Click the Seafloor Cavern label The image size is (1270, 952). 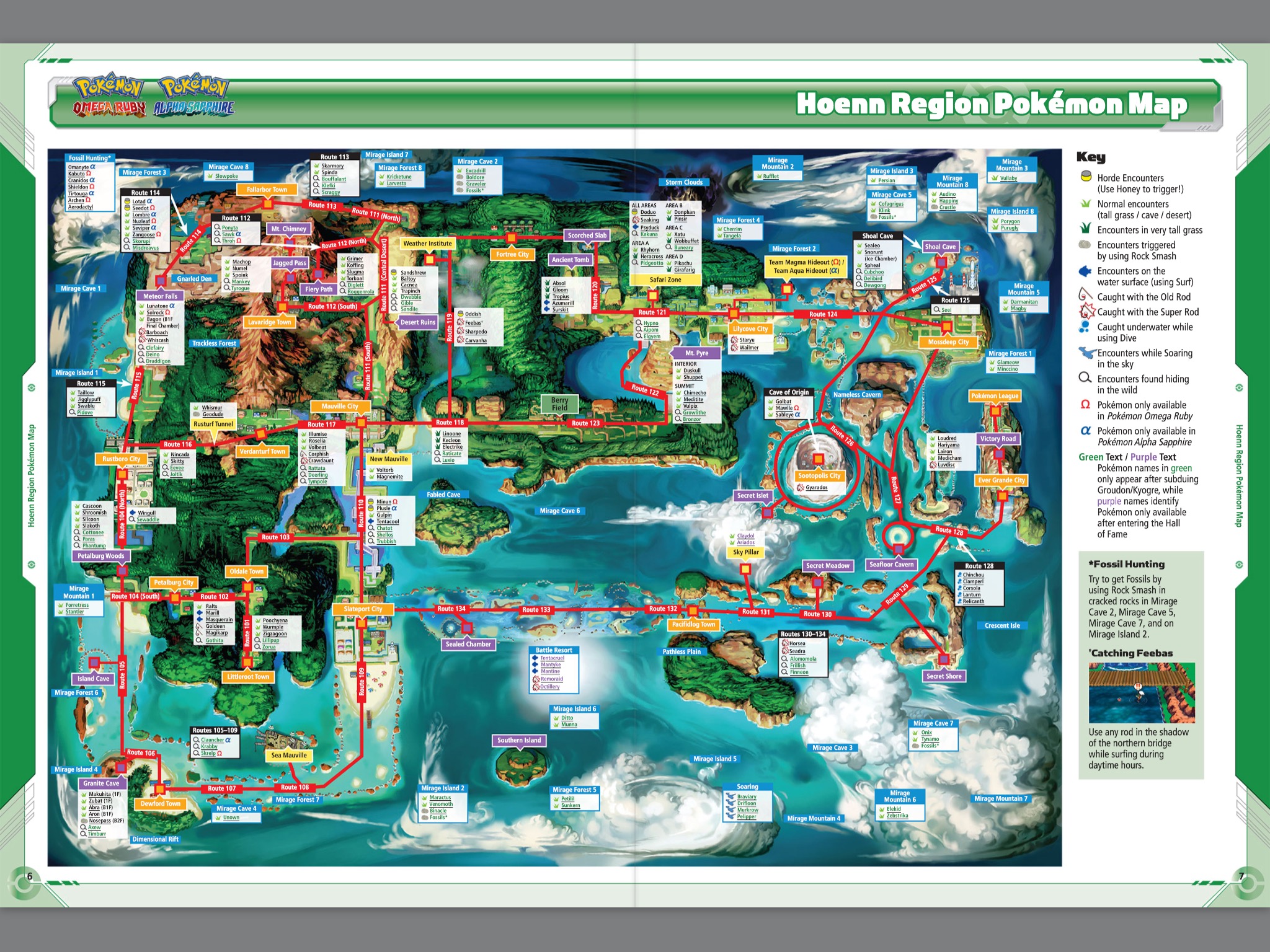[891, 565]
